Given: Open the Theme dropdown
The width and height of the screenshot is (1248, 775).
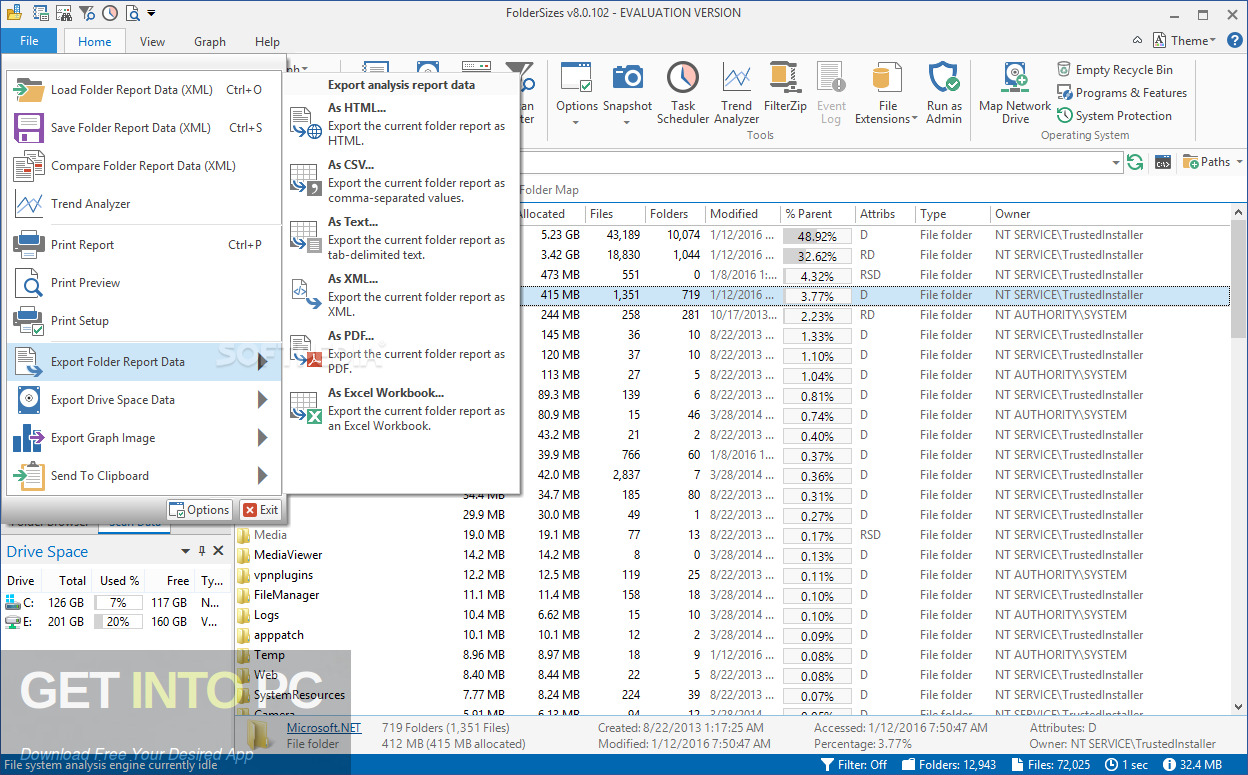Looking at the screenshot, I should pos(1185,40).
